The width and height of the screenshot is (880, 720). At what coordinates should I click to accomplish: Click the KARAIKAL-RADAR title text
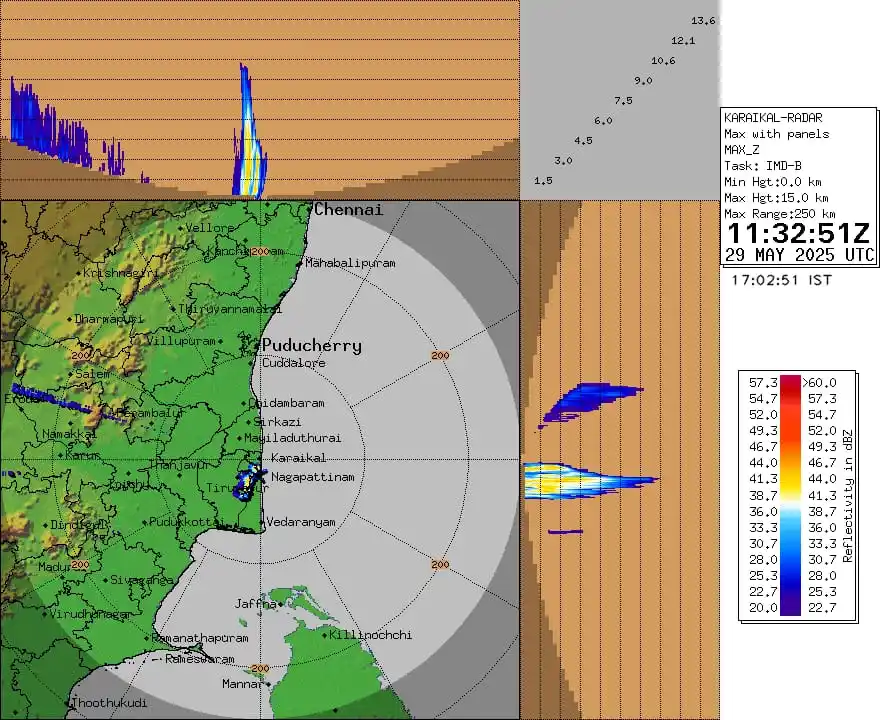pyautogui.click(x=773, y=118)
